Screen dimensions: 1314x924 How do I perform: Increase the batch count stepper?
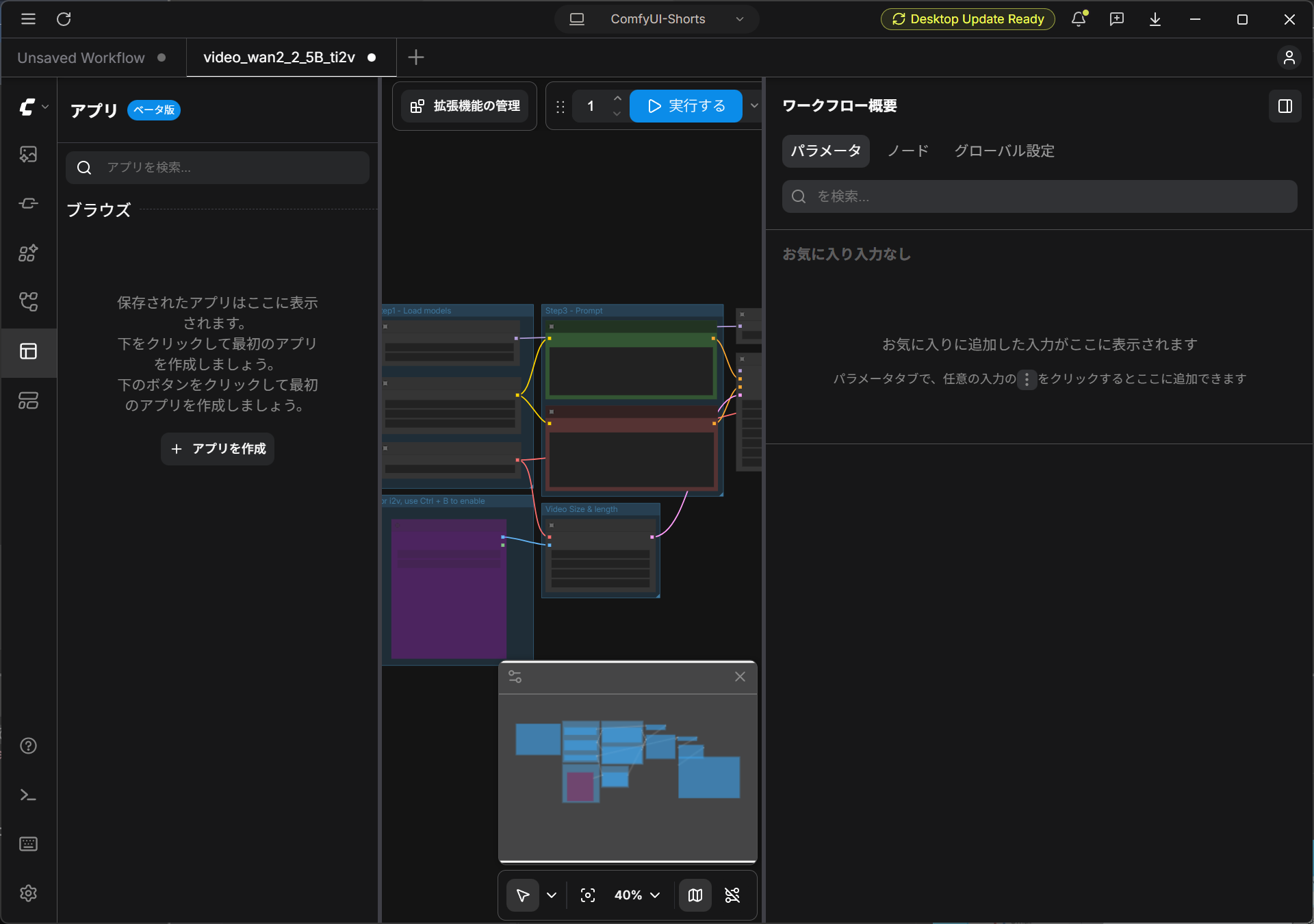point(617,99)
